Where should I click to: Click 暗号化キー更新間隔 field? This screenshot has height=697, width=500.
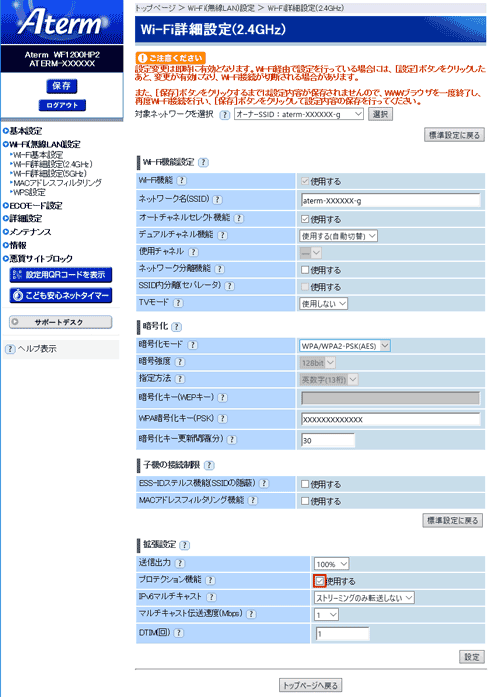328,440
